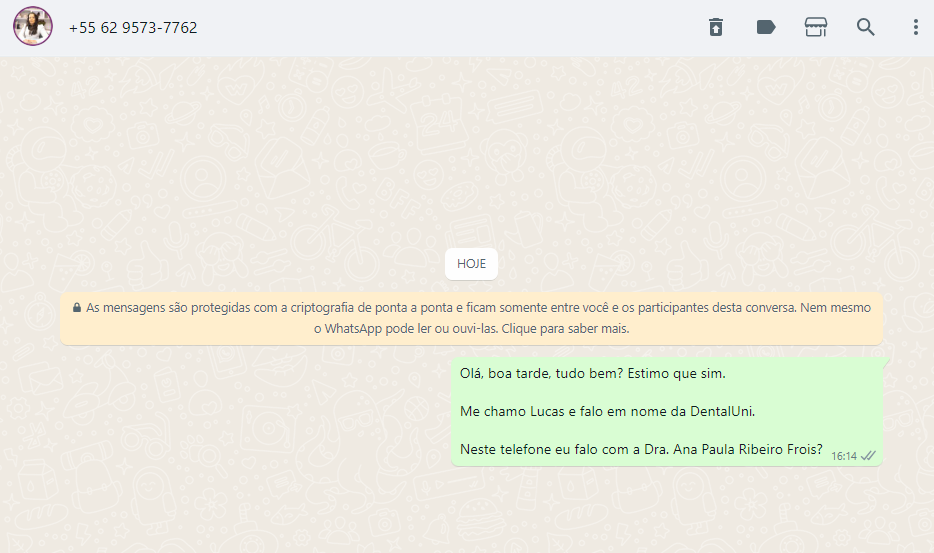Click the trash archive icon in the header
Image resolution: width=934 pixels, height=553 pixels.
716,27
